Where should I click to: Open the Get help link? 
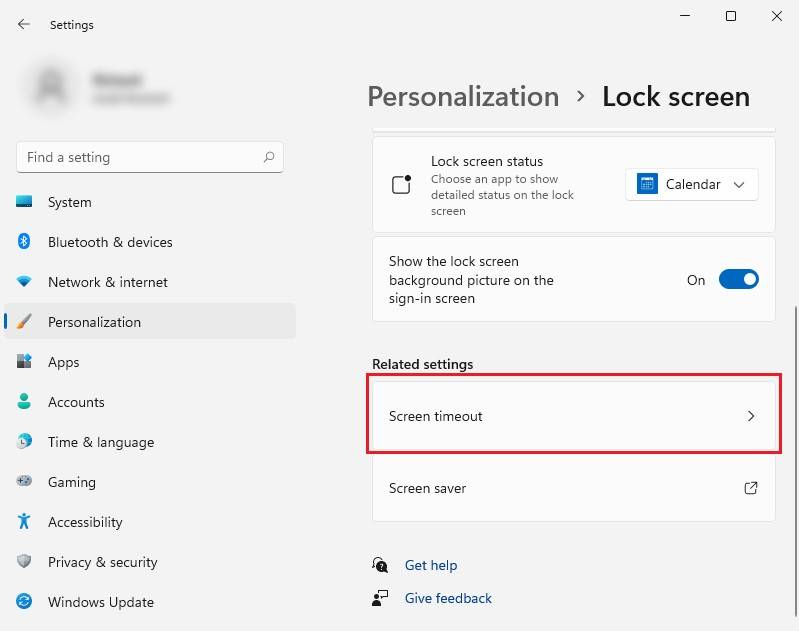[x=431, y=565]
